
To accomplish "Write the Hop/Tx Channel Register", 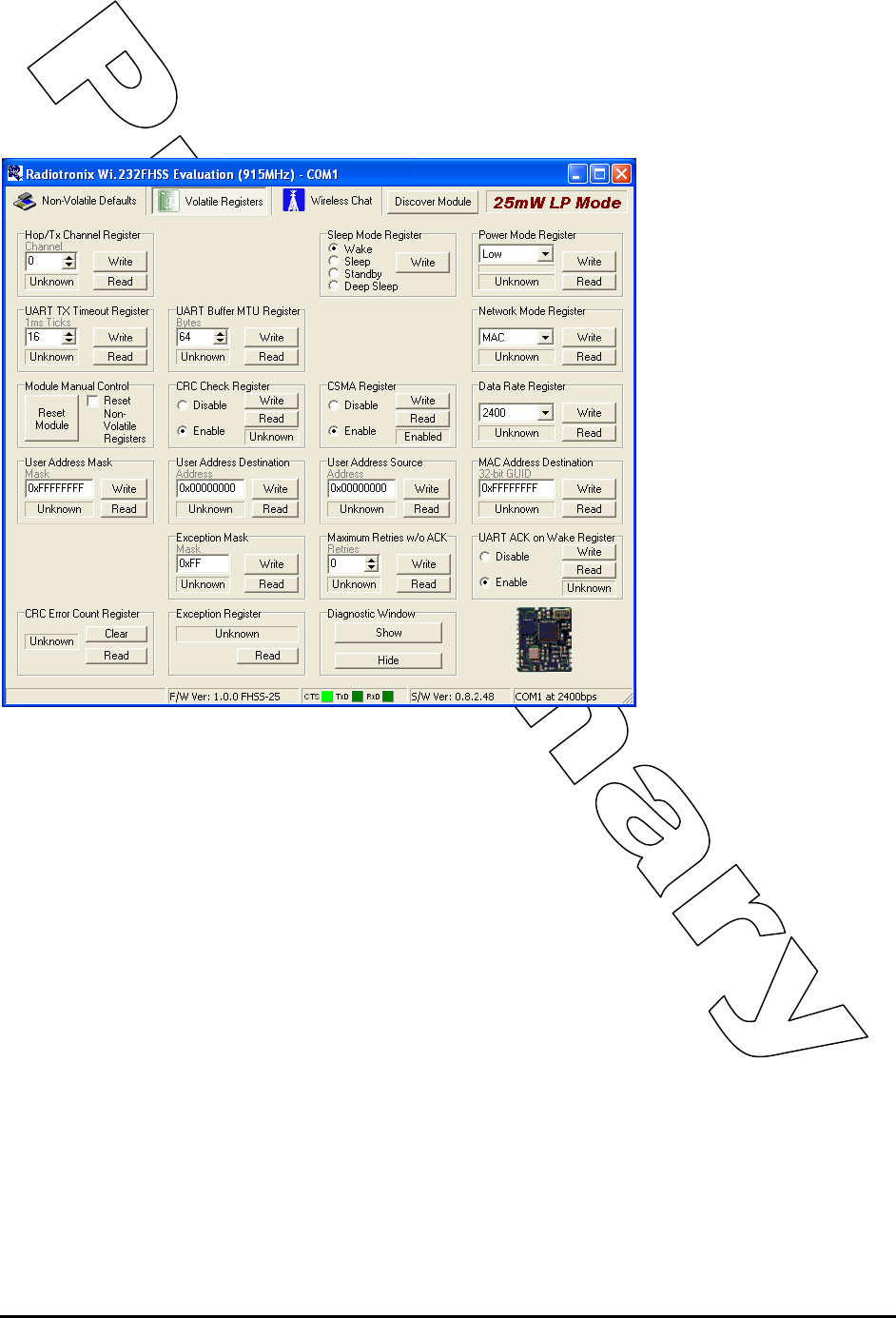I will coord(121,262).
